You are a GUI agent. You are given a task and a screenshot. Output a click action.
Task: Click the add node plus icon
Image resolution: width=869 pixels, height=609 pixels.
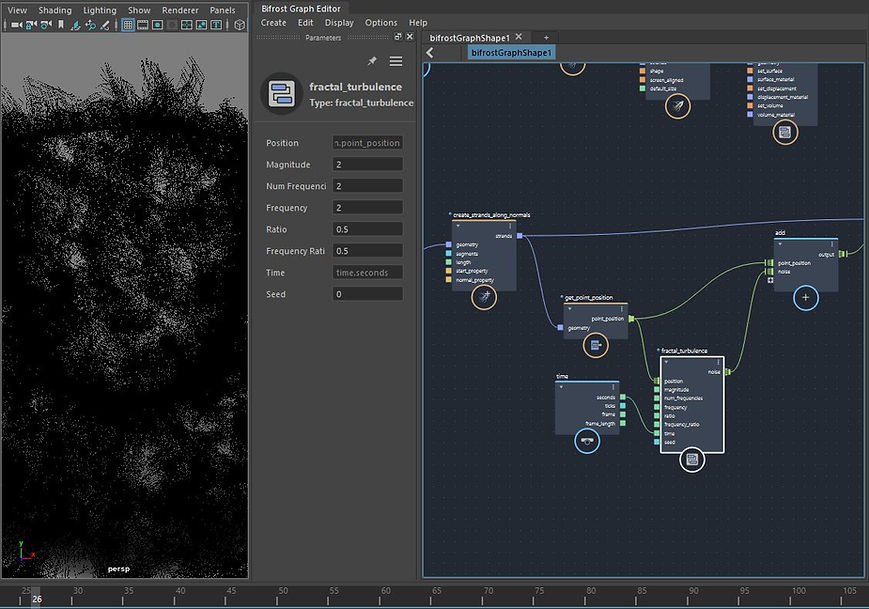point(805,298)
